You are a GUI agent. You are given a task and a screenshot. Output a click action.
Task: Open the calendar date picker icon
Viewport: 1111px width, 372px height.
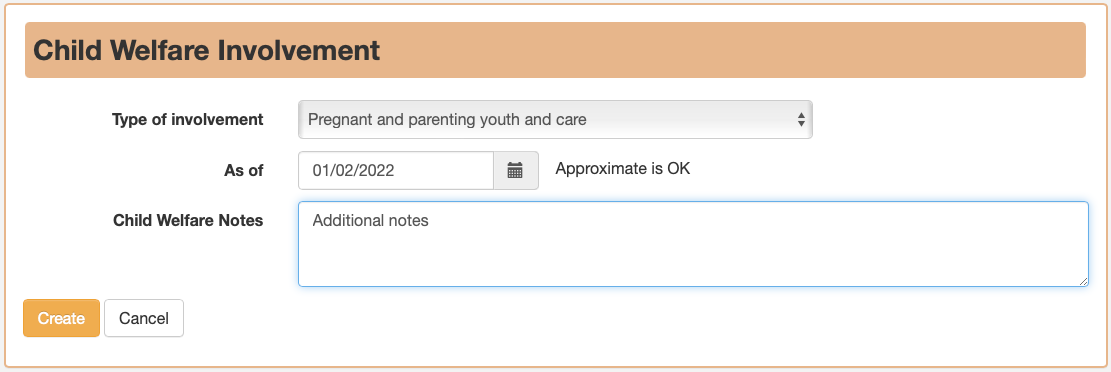coord(515,170)
